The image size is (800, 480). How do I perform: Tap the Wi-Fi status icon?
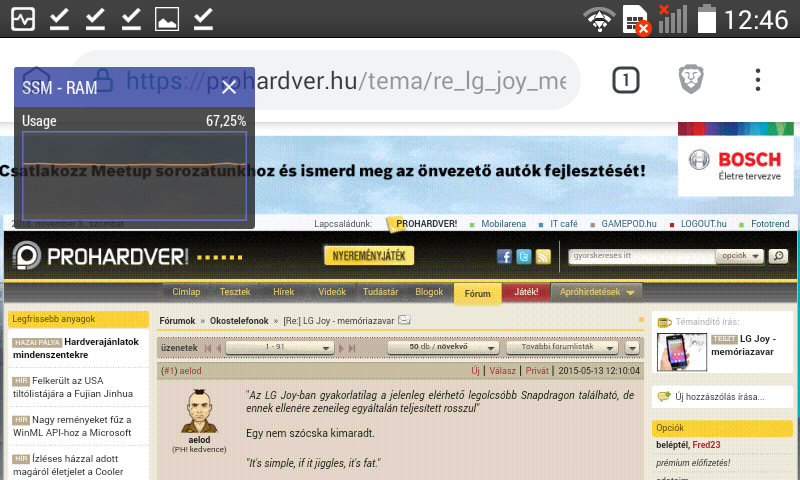point(599,19)
